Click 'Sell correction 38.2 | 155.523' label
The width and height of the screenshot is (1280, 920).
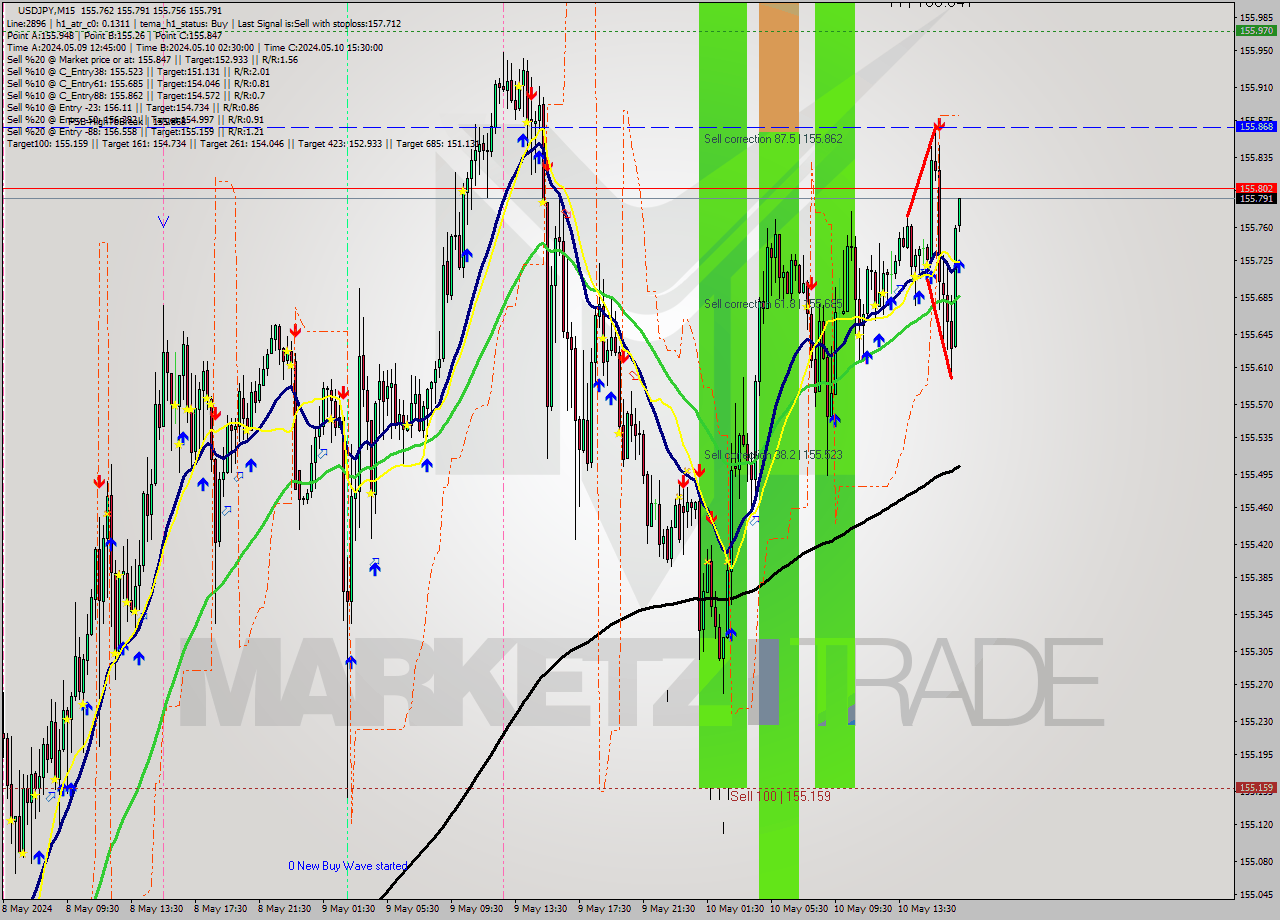pyautogui.click(x=773, y=455)
